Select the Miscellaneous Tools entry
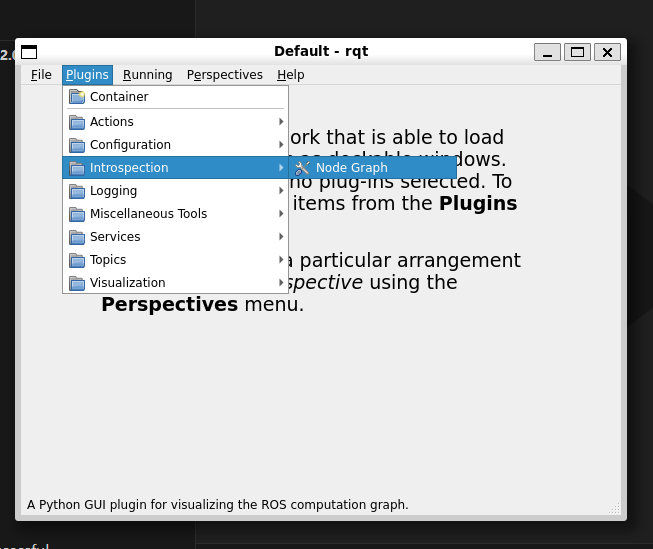 (175, 213)
